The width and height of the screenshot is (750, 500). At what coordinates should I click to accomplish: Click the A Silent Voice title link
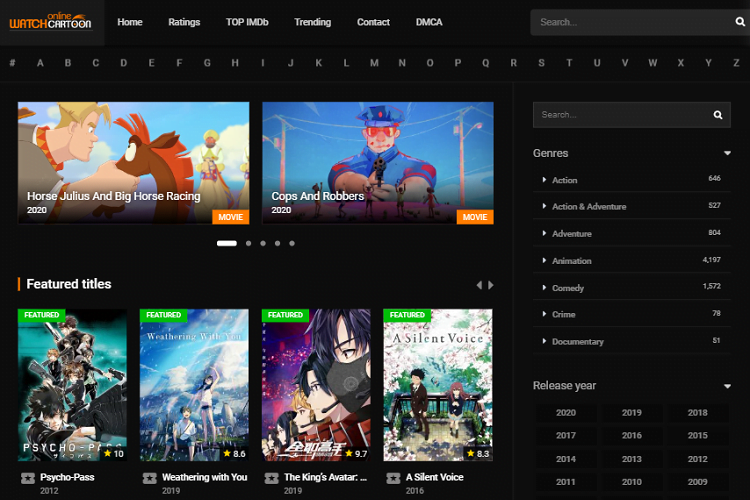tap(435, 477)
